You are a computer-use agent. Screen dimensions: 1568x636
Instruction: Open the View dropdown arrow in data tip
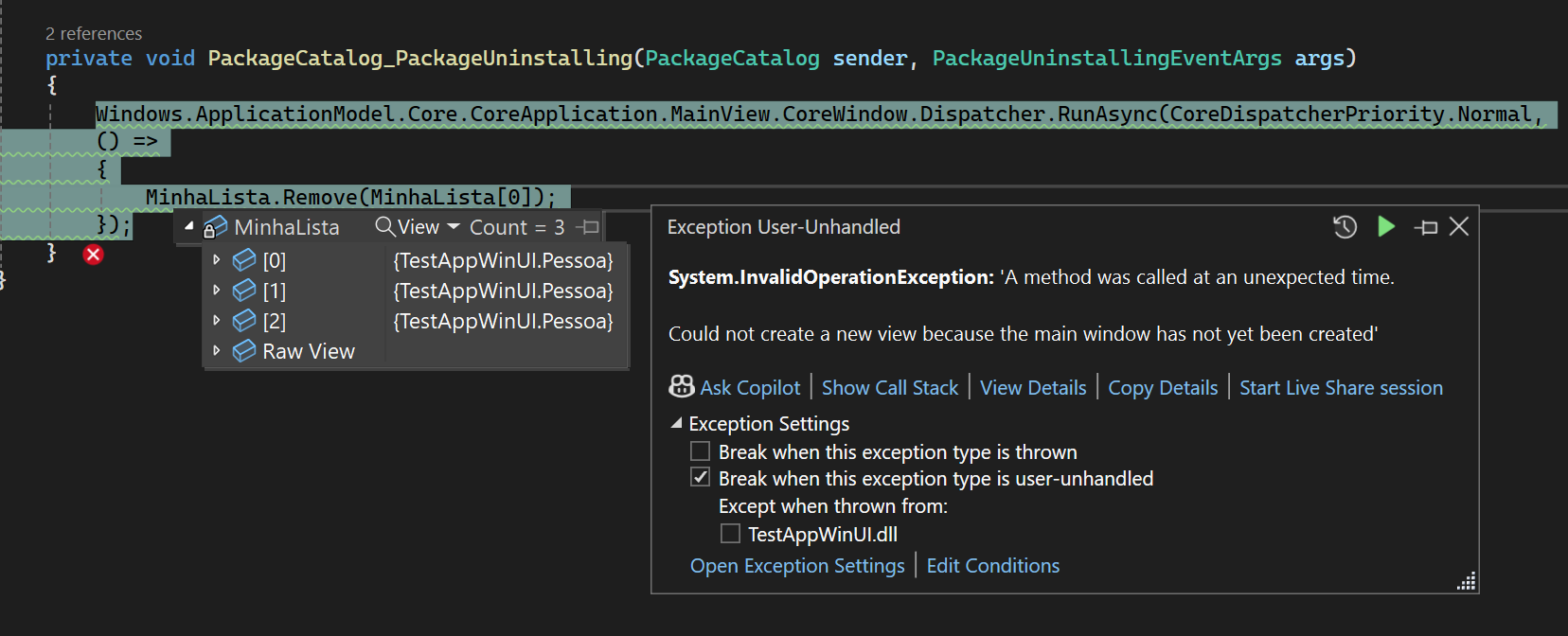pos(454,227)
